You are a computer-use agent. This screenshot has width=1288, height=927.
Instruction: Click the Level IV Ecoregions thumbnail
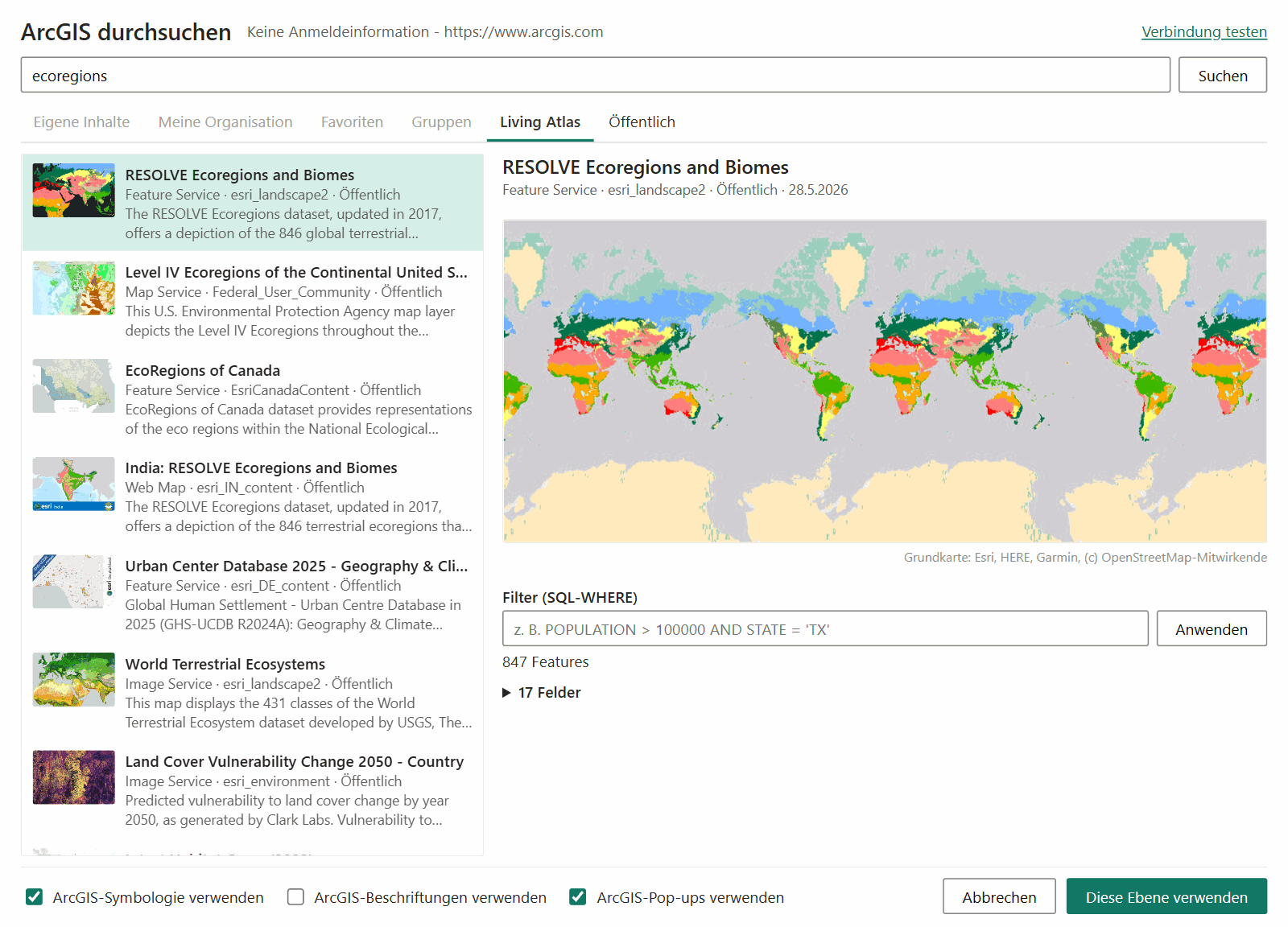pyautogui.click(x=73, y=288)
